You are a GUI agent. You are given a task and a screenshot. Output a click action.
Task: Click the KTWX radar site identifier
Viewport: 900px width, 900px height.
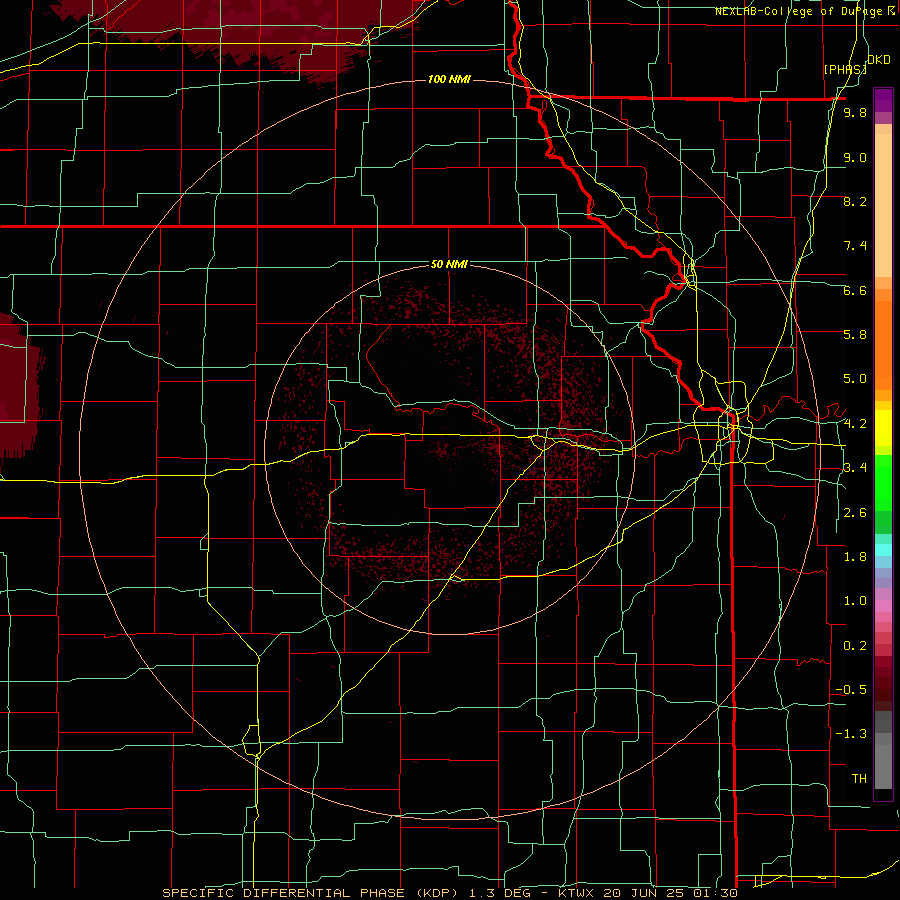point(577,893)
